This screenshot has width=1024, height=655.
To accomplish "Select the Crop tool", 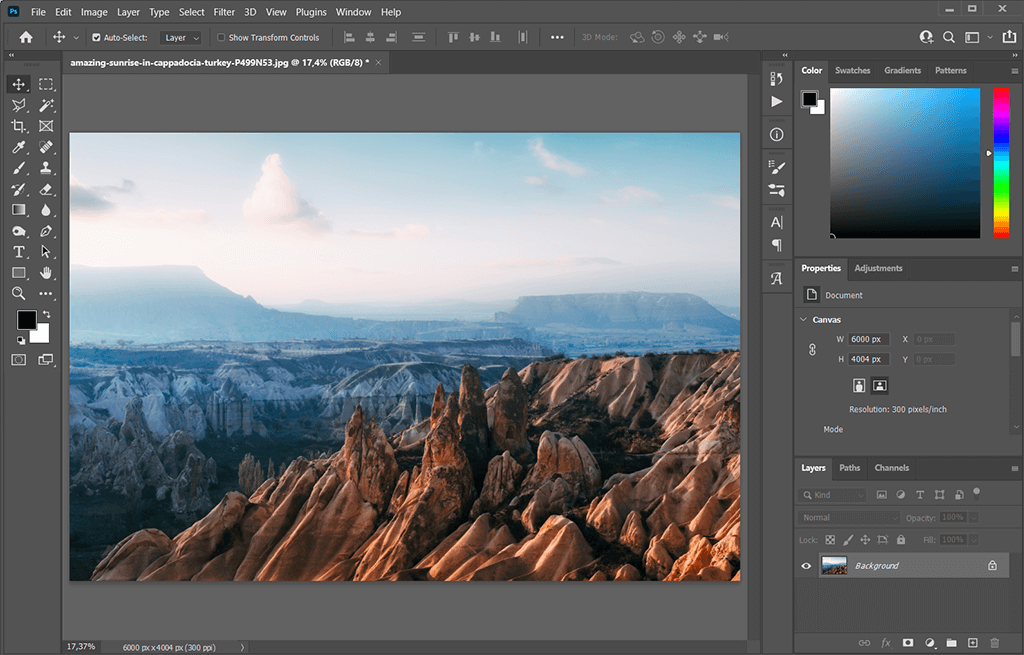I will coord(18,126).
